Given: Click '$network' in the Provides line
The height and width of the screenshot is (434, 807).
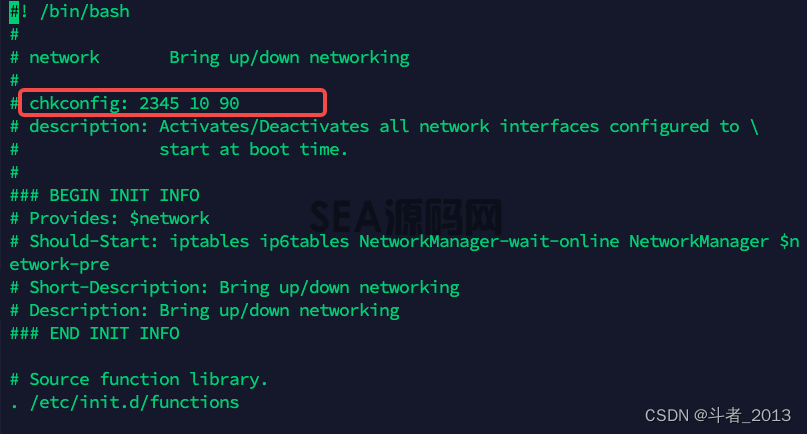Looking at the screenshot, I should 169,218.
